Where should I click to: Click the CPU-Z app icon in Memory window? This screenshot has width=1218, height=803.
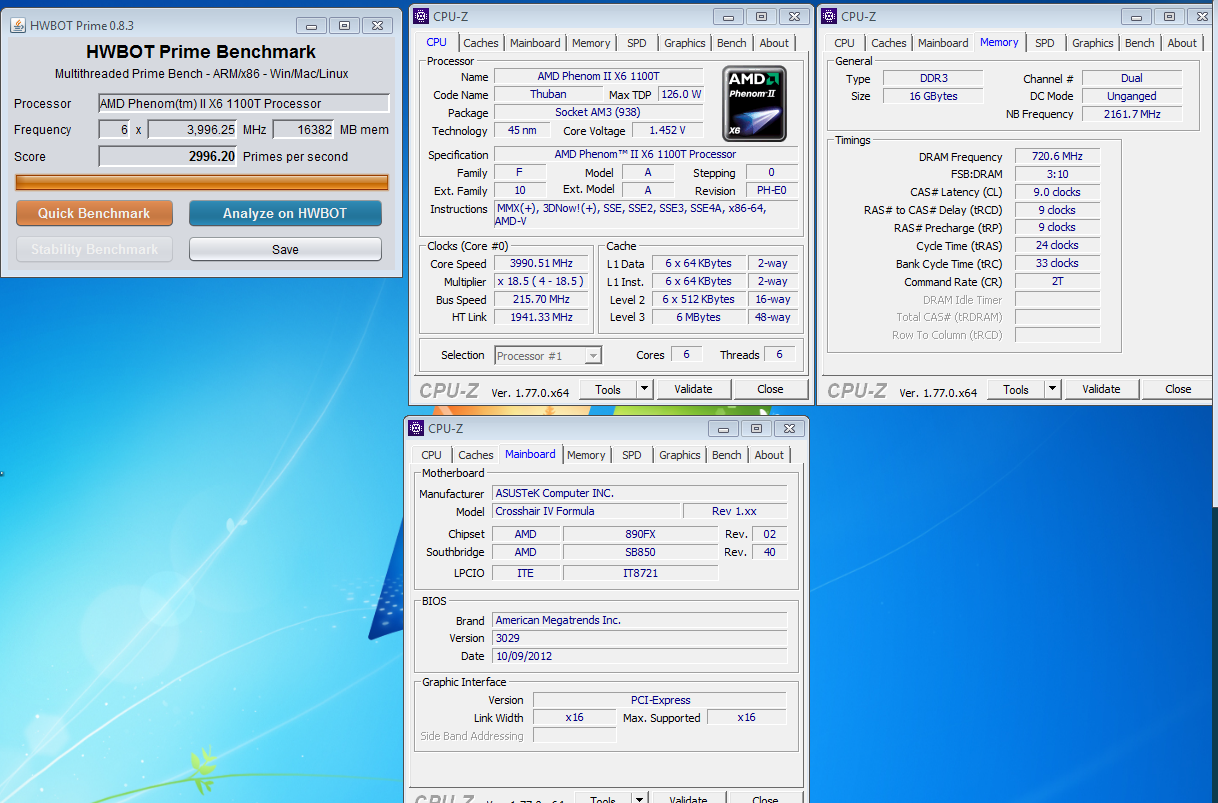pyautogui.click(x=829, y=16)
